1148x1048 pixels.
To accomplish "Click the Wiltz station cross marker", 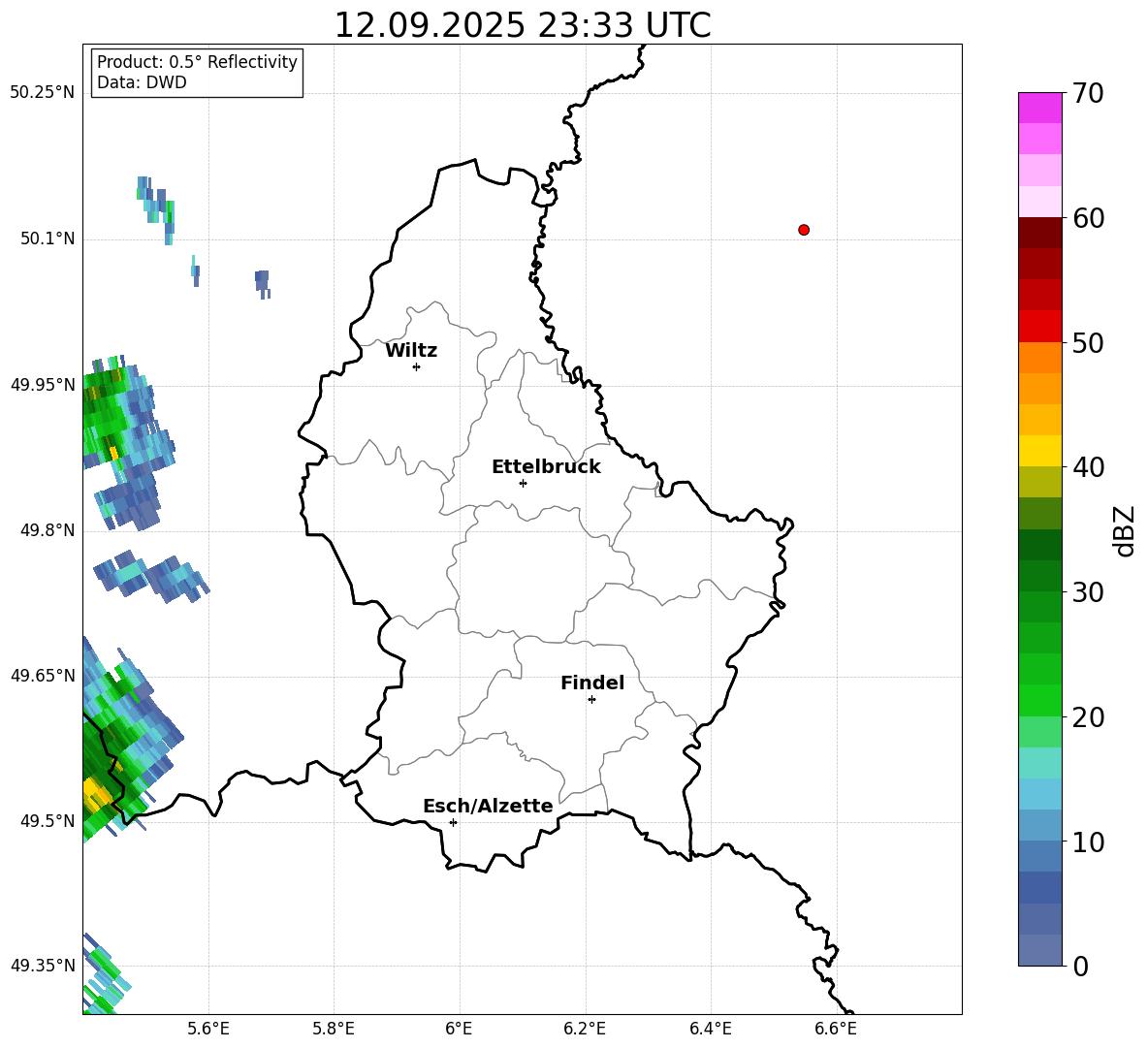I will point(417,366).
